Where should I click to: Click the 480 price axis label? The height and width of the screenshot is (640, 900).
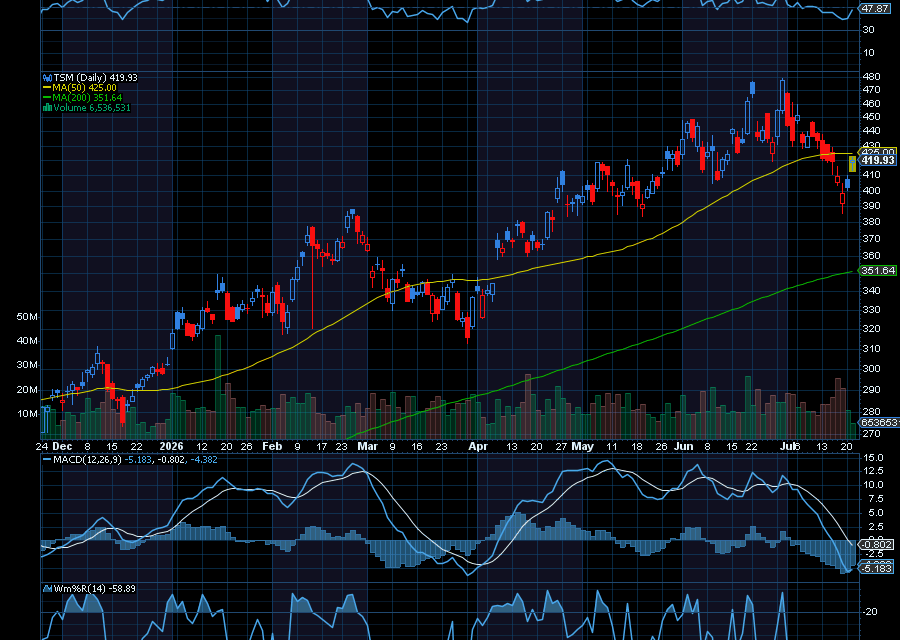tap(871, 76)
